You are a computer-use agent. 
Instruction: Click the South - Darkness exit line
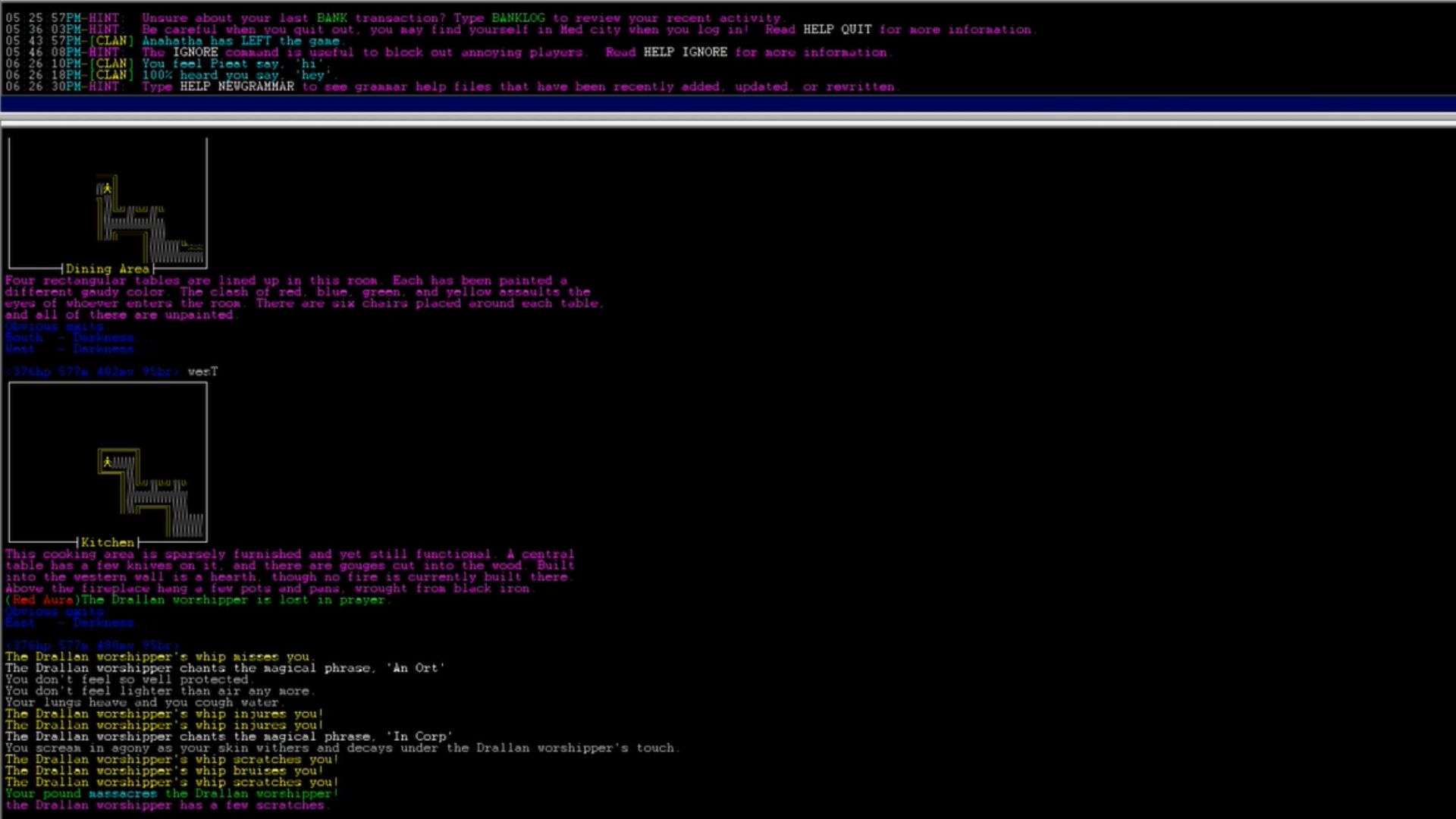coord(70,337)
